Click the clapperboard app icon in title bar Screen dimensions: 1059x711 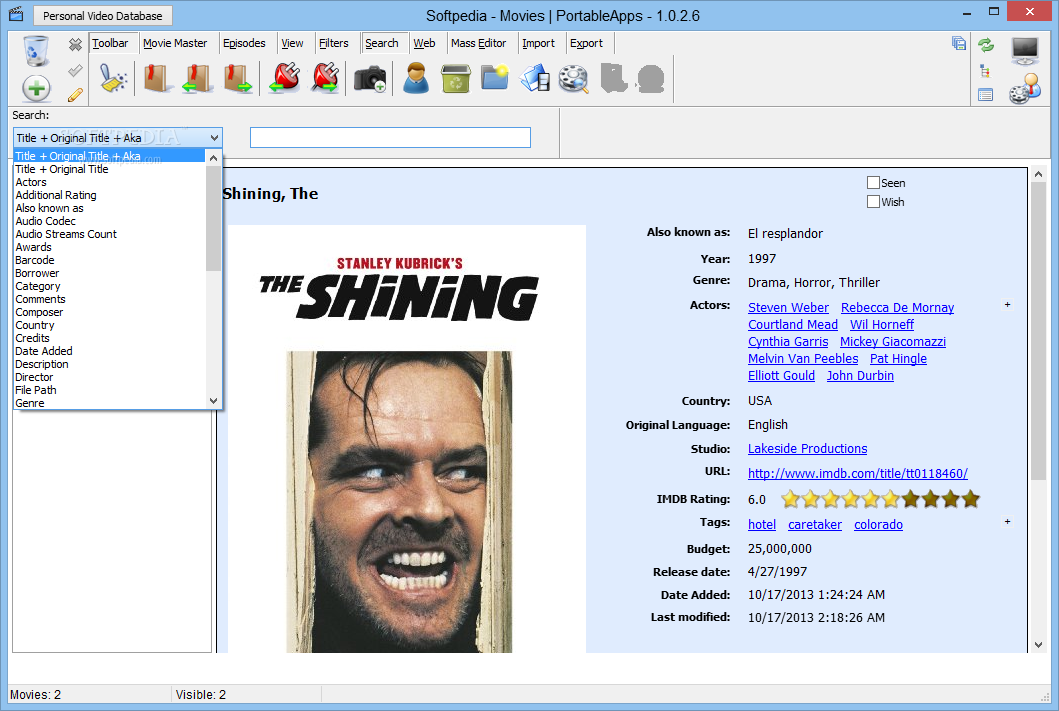[16, 14]
